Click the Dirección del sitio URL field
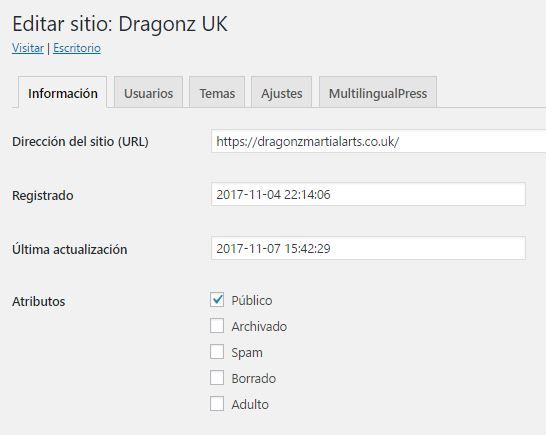Screen dimensions: 546x435 pyautogui.click(x=379, y=141)
